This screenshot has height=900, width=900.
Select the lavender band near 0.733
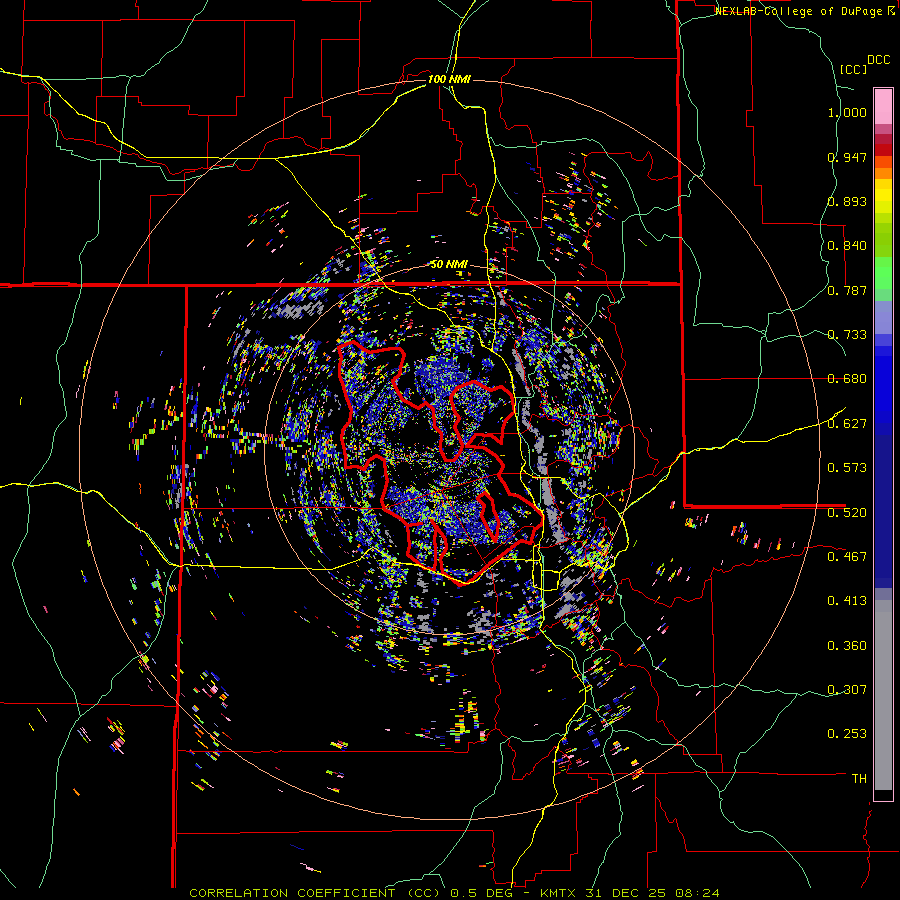click(883, 317)
